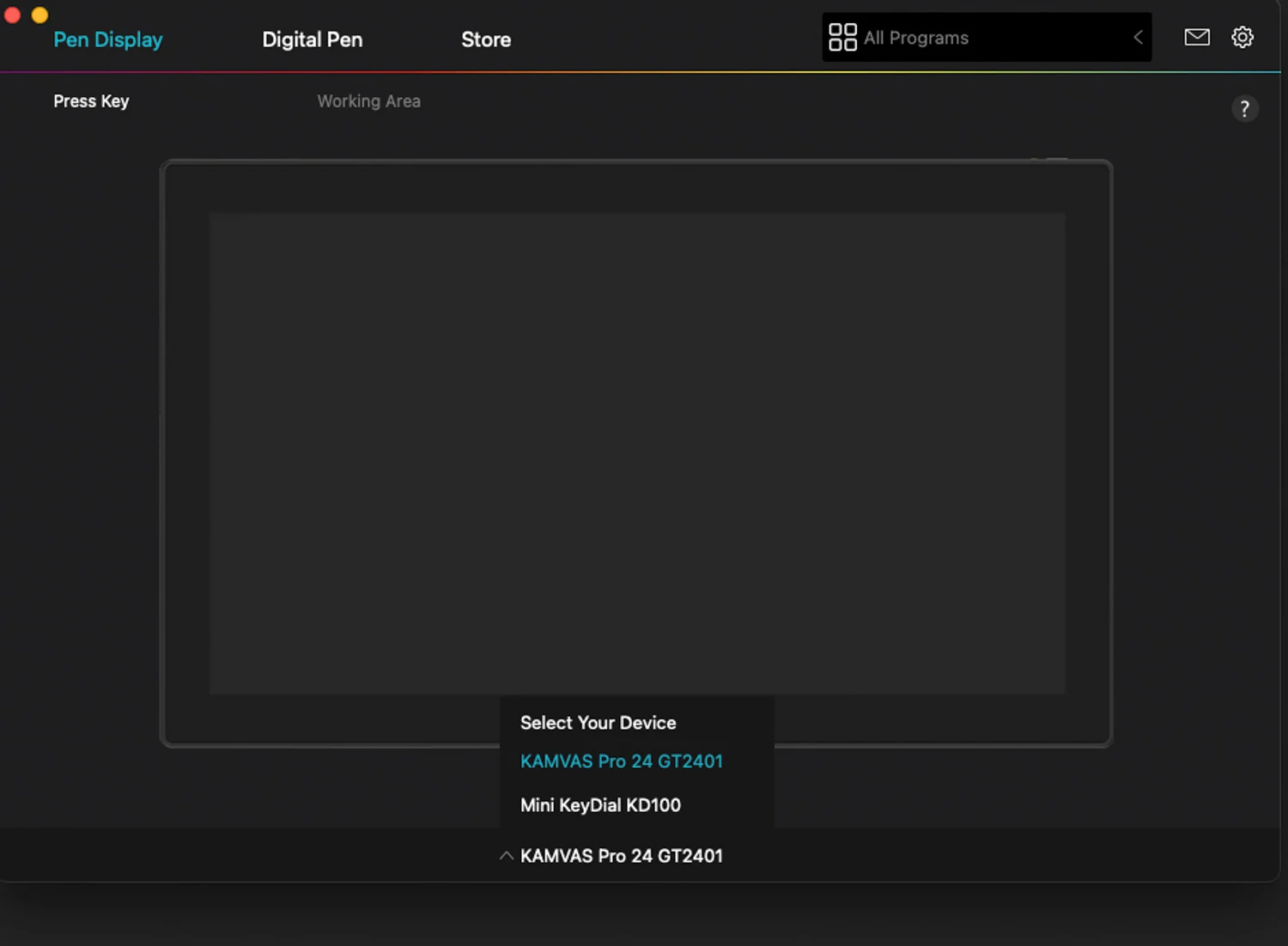Choose Mini KeyDial KD100 in device list
The height and width of the screenshot is (946, 1288).
[600, 805]
